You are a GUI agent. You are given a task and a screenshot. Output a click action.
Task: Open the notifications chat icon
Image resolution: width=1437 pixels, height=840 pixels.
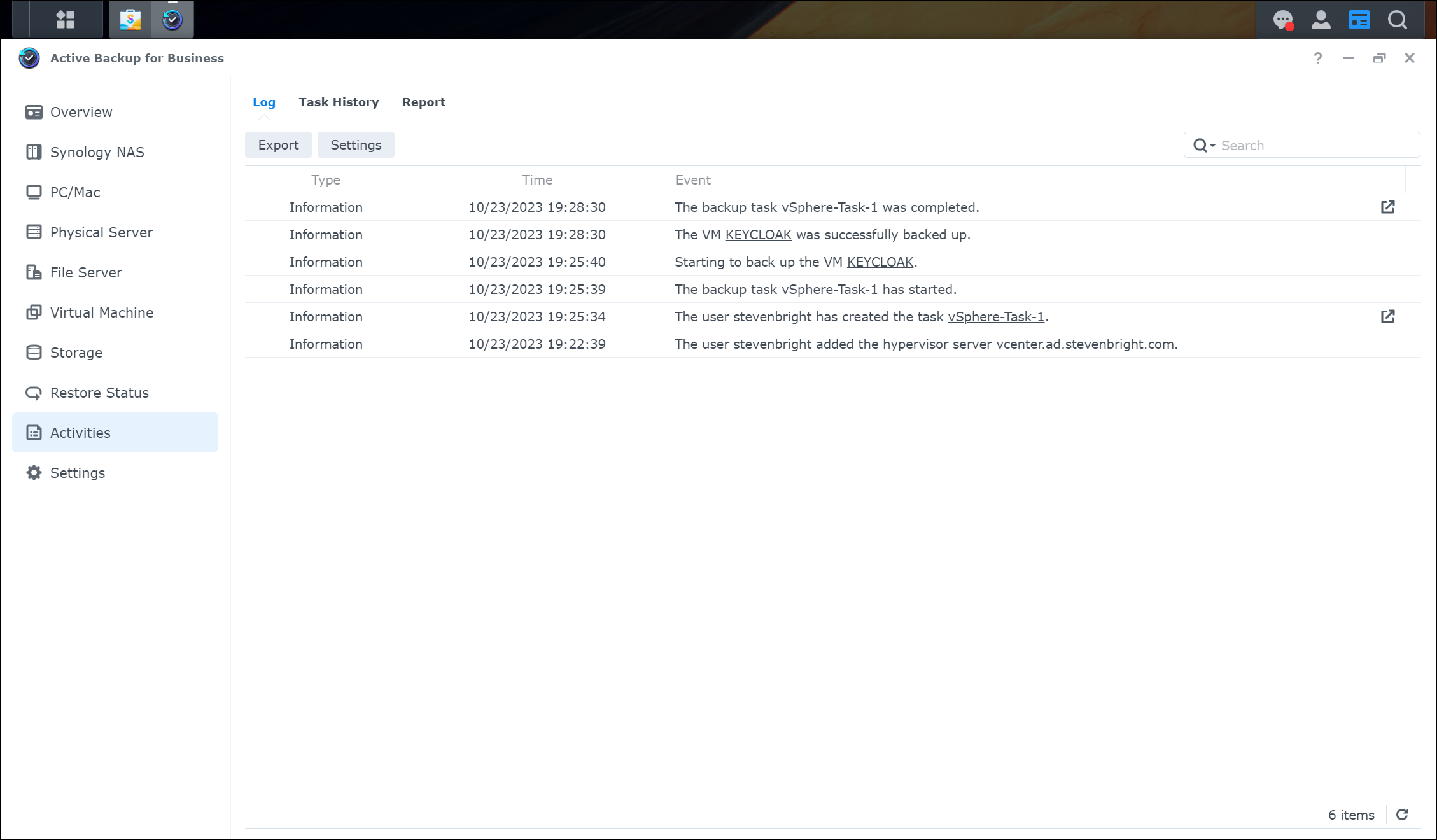click(x=1283, y=20)
